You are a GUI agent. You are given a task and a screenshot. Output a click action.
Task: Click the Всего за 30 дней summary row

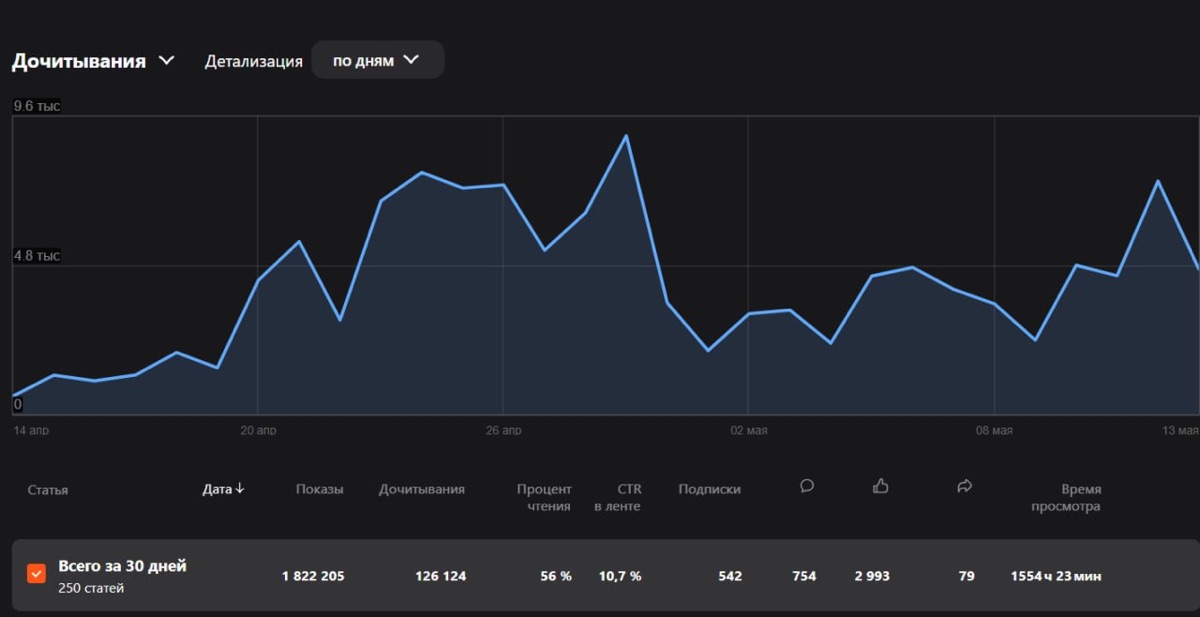tap(606, 575)
